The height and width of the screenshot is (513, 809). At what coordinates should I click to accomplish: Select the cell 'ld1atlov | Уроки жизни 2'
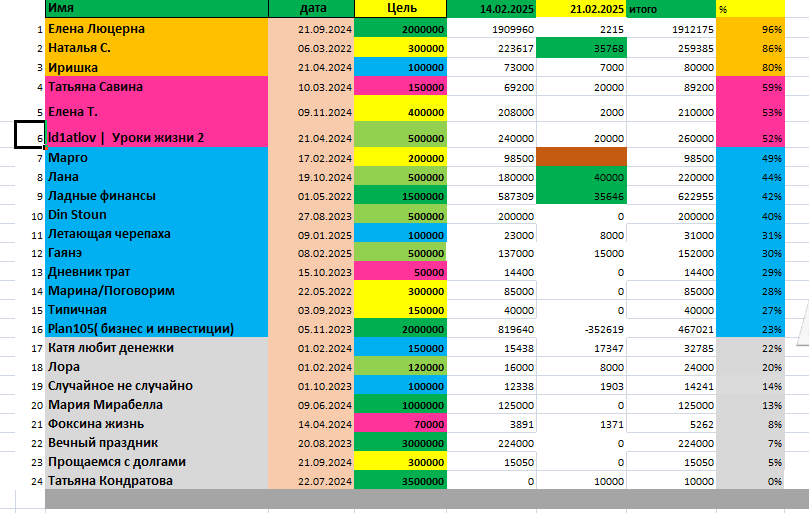(157, 135)
